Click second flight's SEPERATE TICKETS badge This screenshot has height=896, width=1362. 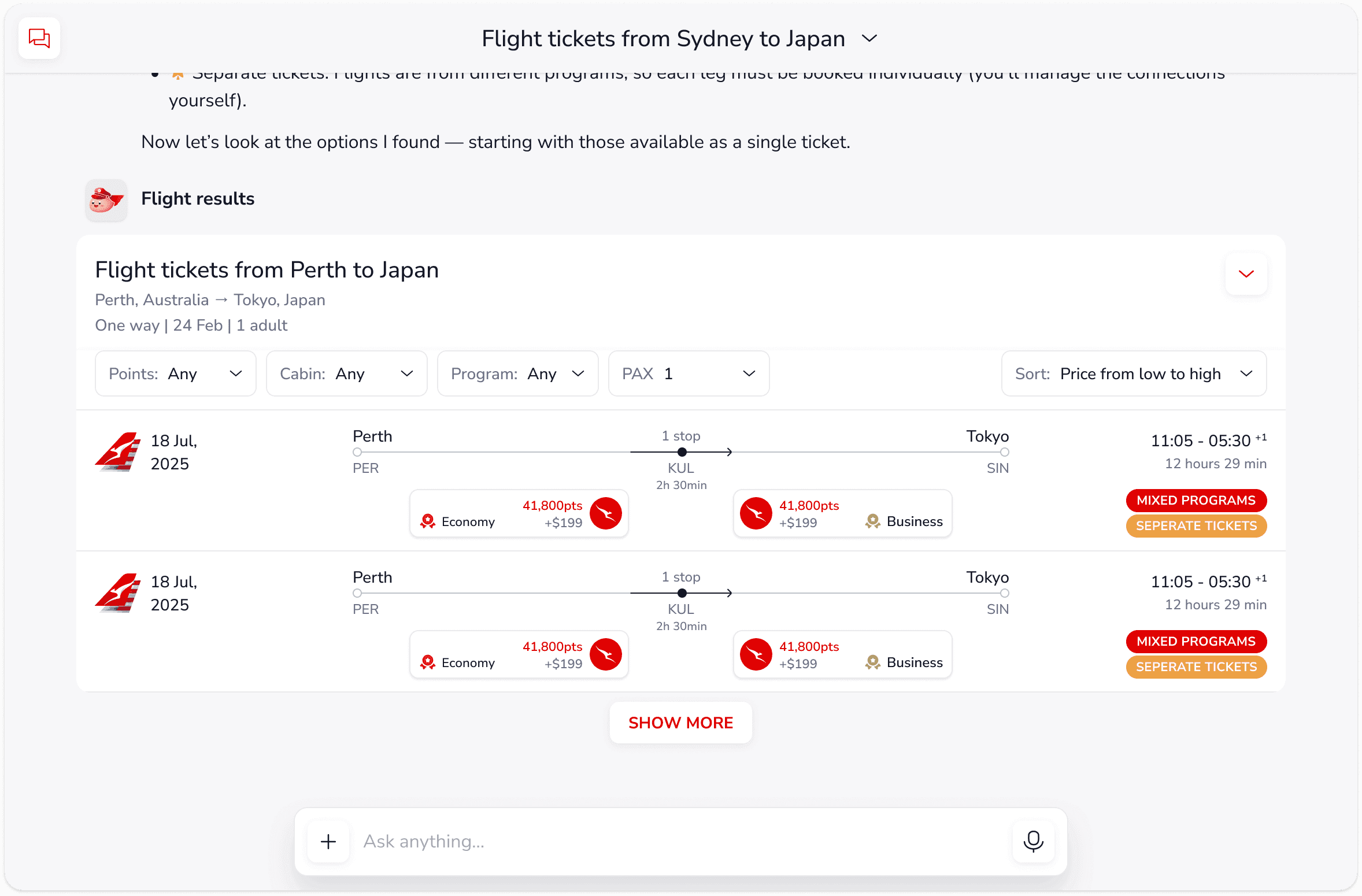1196,667
